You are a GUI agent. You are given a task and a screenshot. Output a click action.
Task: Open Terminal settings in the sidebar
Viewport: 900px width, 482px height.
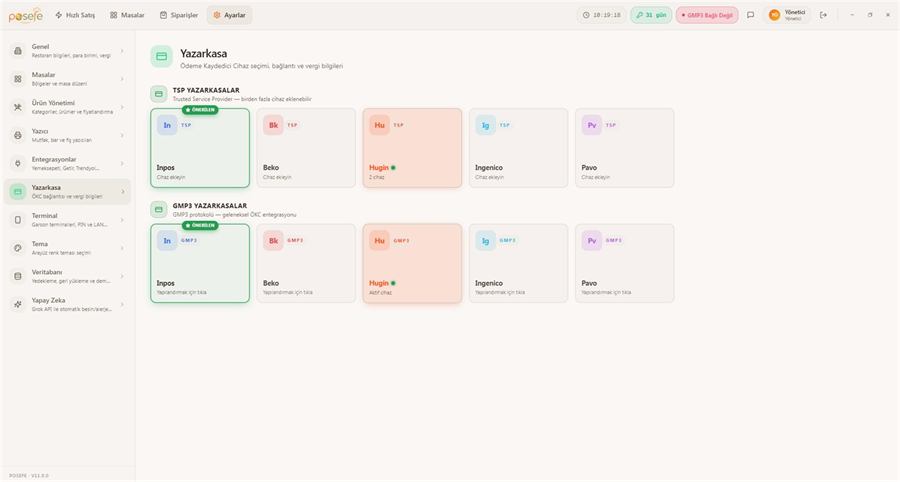(x=67, y=220)
